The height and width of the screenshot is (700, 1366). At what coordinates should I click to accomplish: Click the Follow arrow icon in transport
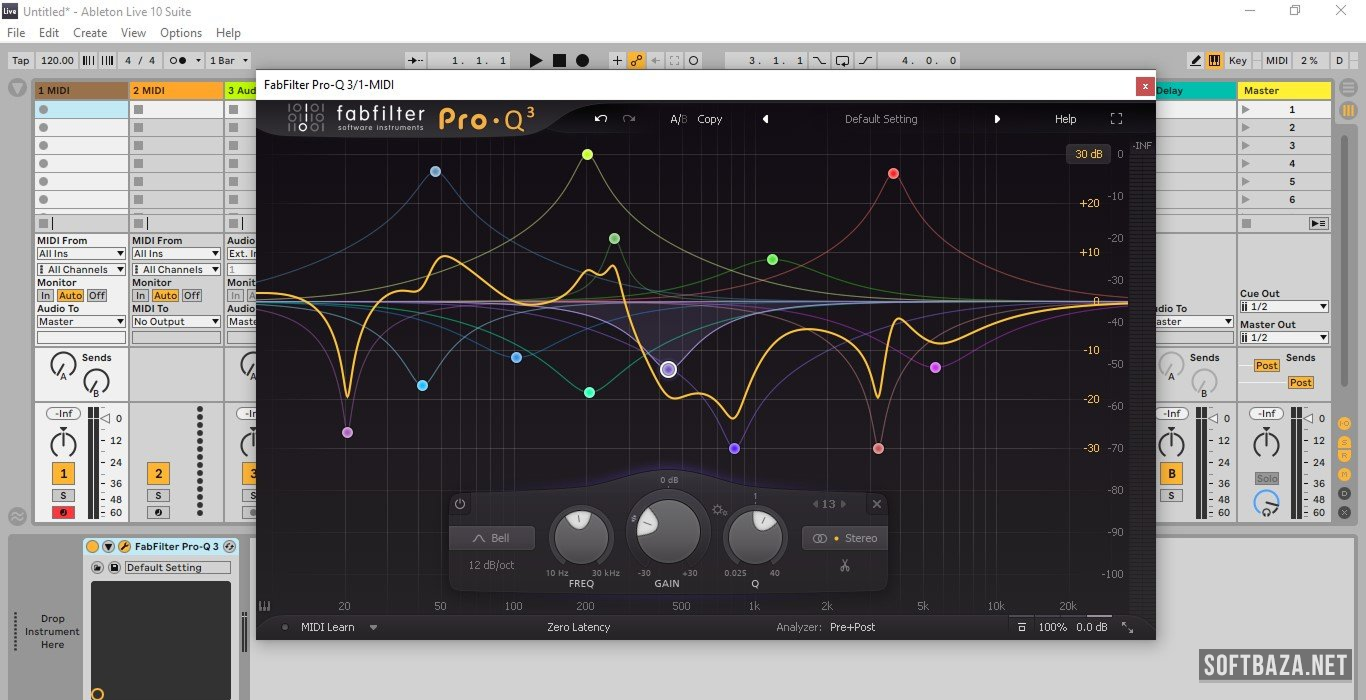(416, 60)
